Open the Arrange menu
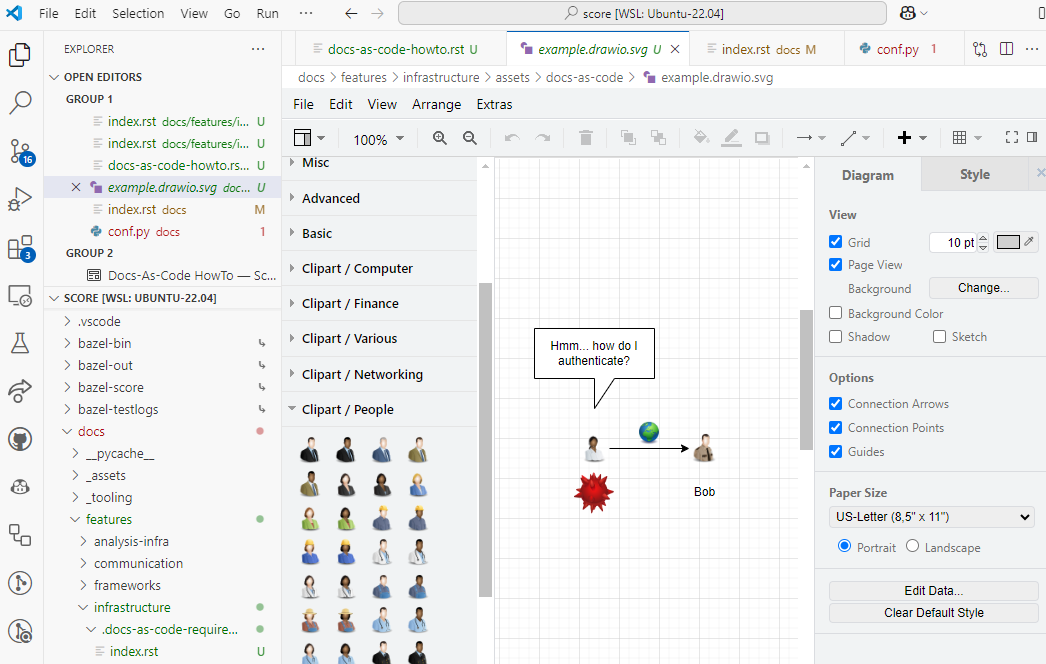 point(436,104)
